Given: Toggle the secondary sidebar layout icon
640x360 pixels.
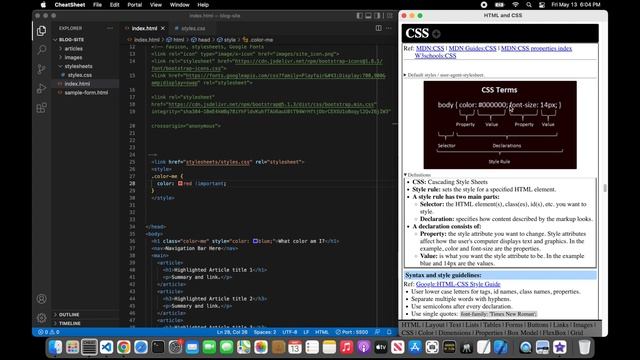Looking at the screenshot, I should 377,16.
